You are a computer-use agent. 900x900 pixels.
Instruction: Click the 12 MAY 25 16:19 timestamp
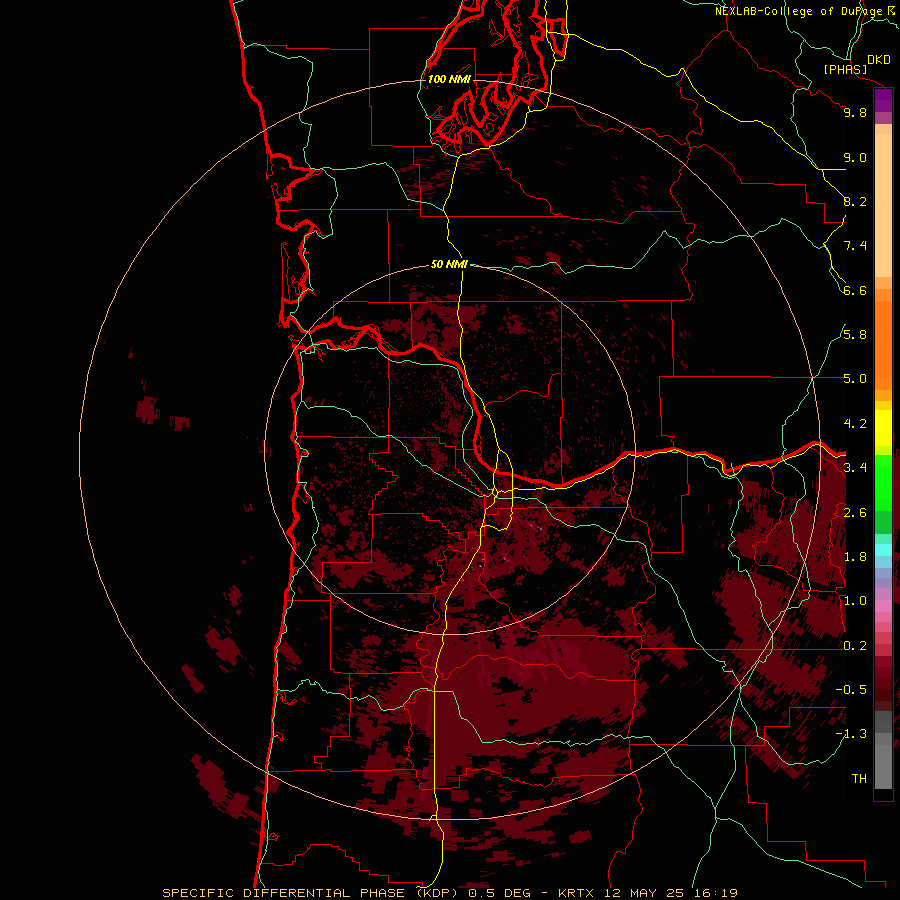pos(671,893)
